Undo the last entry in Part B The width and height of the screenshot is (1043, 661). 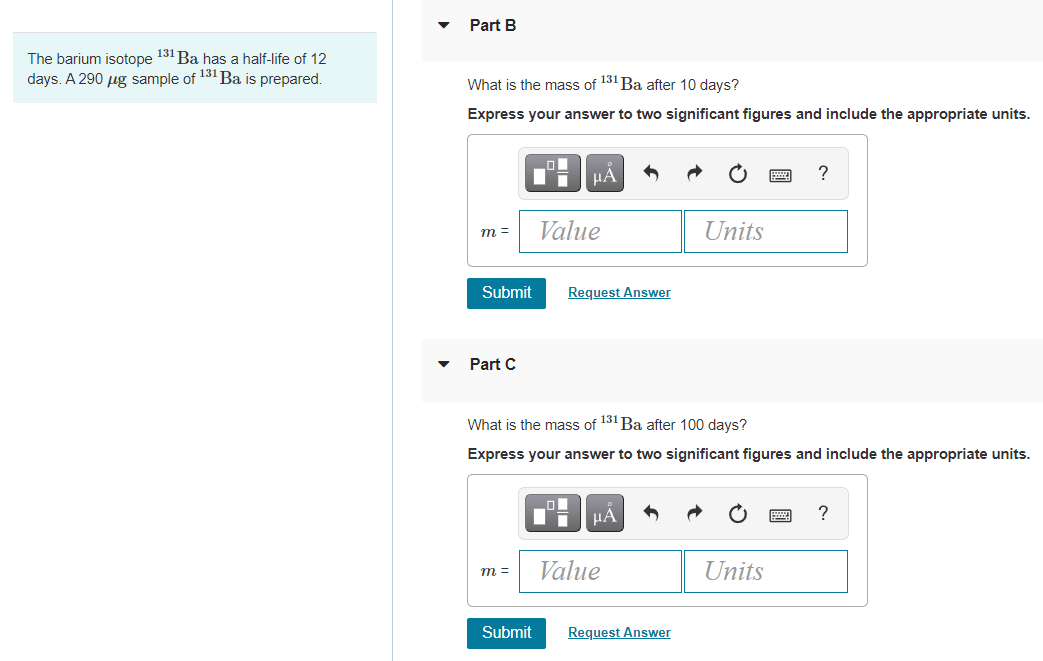click(x=650, y=172)
